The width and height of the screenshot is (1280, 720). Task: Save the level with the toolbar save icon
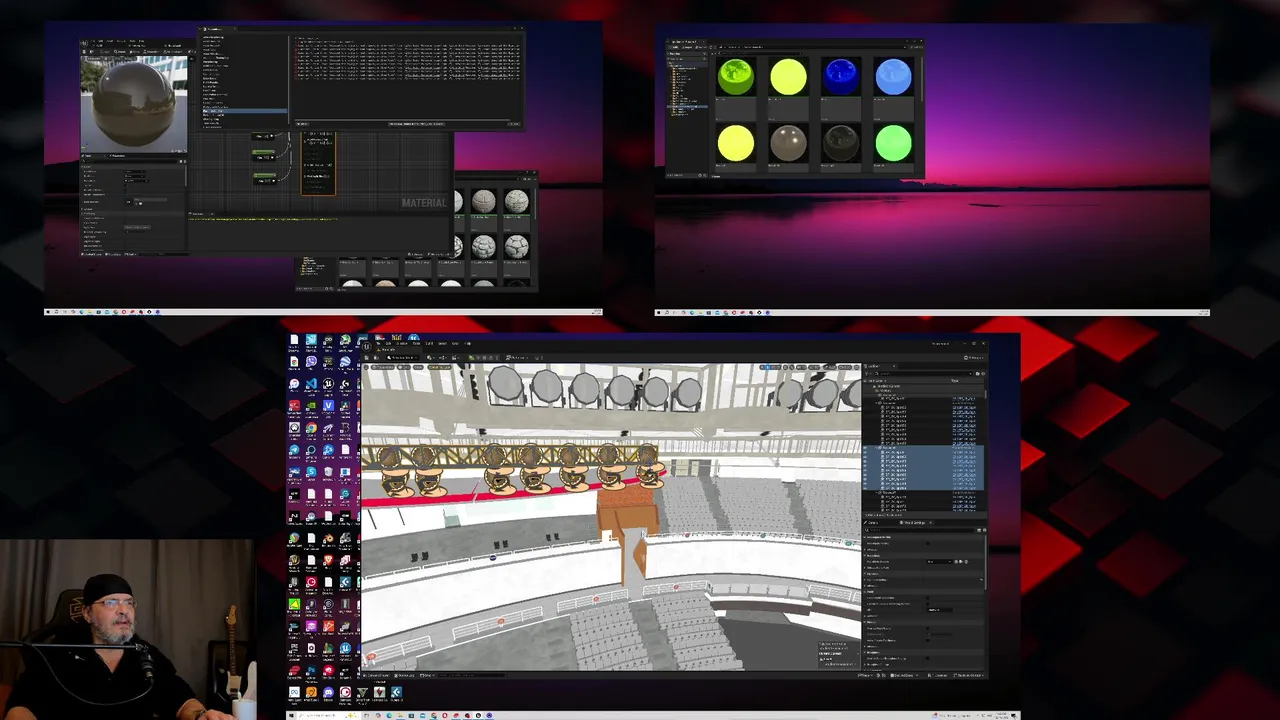coord(368,357)
